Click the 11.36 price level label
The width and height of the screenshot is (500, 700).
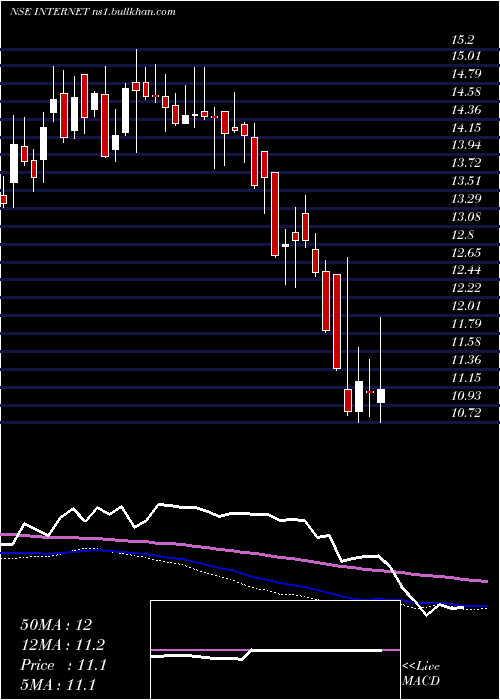pyautogui.click(x=466, y=359)
